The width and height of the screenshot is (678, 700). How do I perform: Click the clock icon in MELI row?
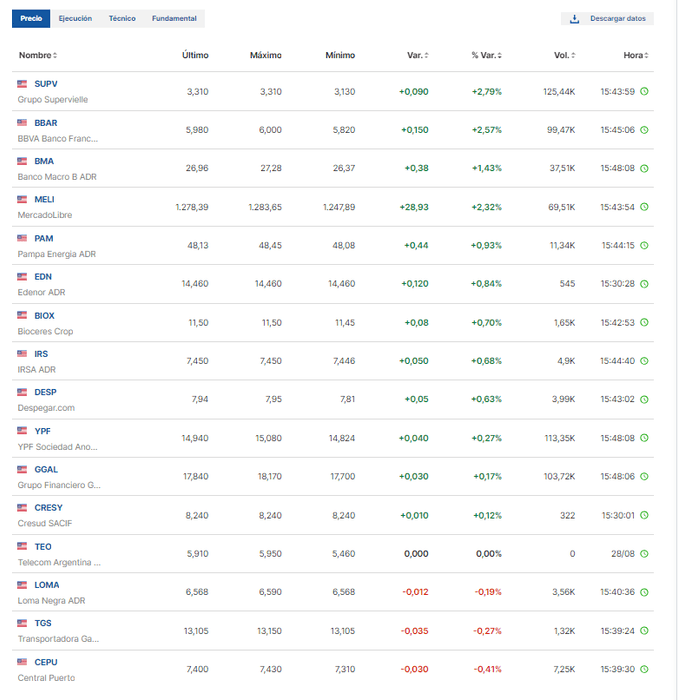pyautogui.click(x=644, y=207)
